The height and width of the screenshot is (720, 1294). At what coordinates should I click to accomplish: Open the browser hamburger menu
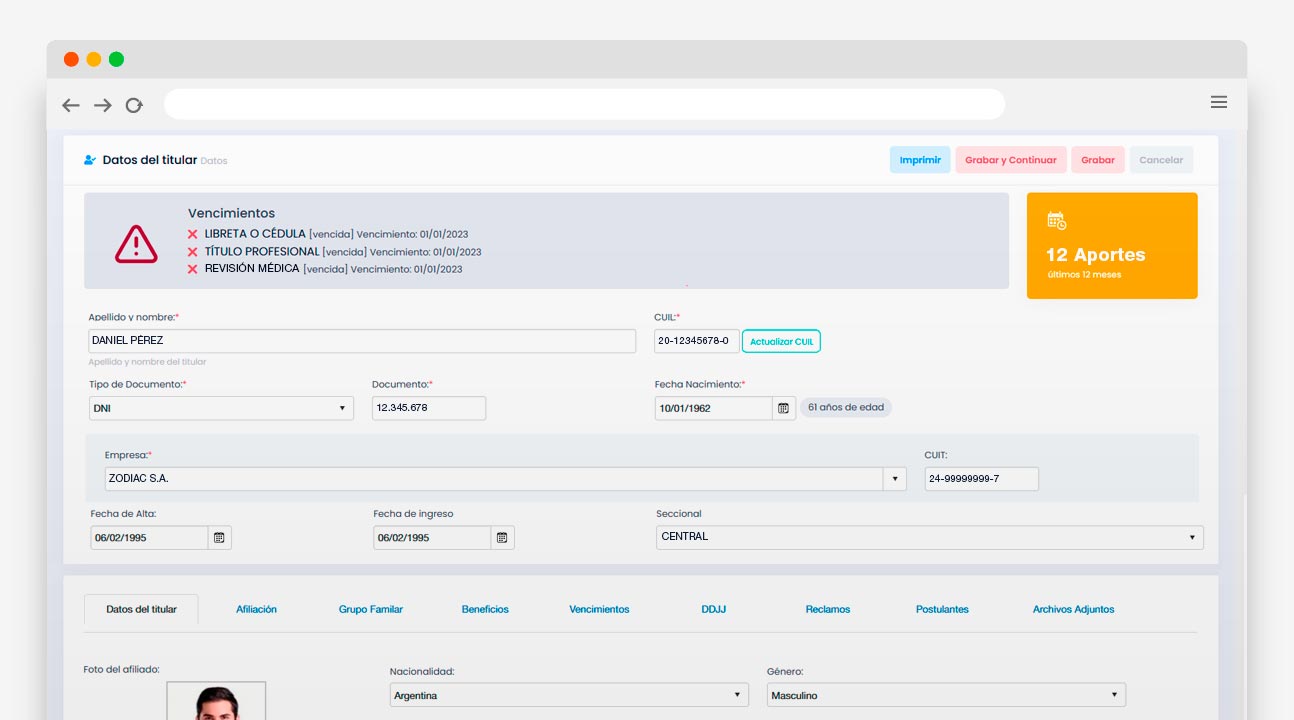(1219, 102)
